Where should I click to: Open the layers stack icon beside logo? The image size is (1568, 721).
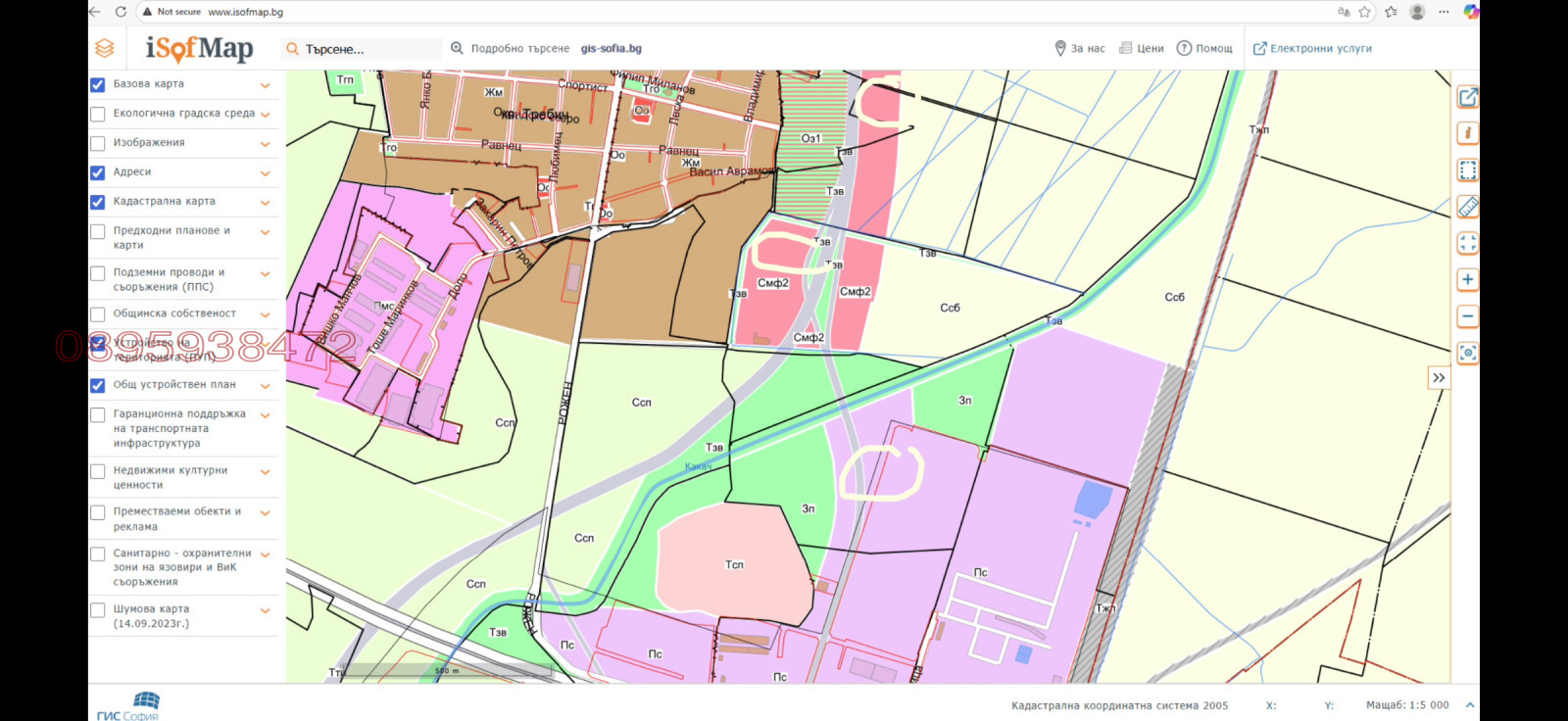pyautogui.click(x=105, y=48)
